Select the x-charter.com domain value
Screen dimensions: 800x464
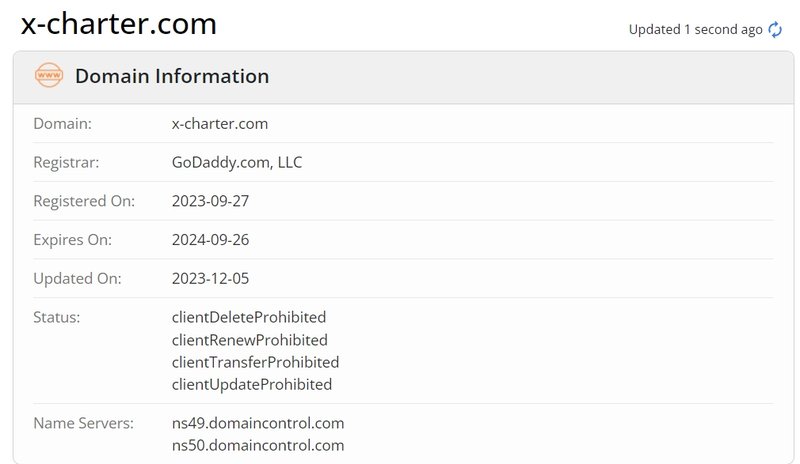[220, 124]
